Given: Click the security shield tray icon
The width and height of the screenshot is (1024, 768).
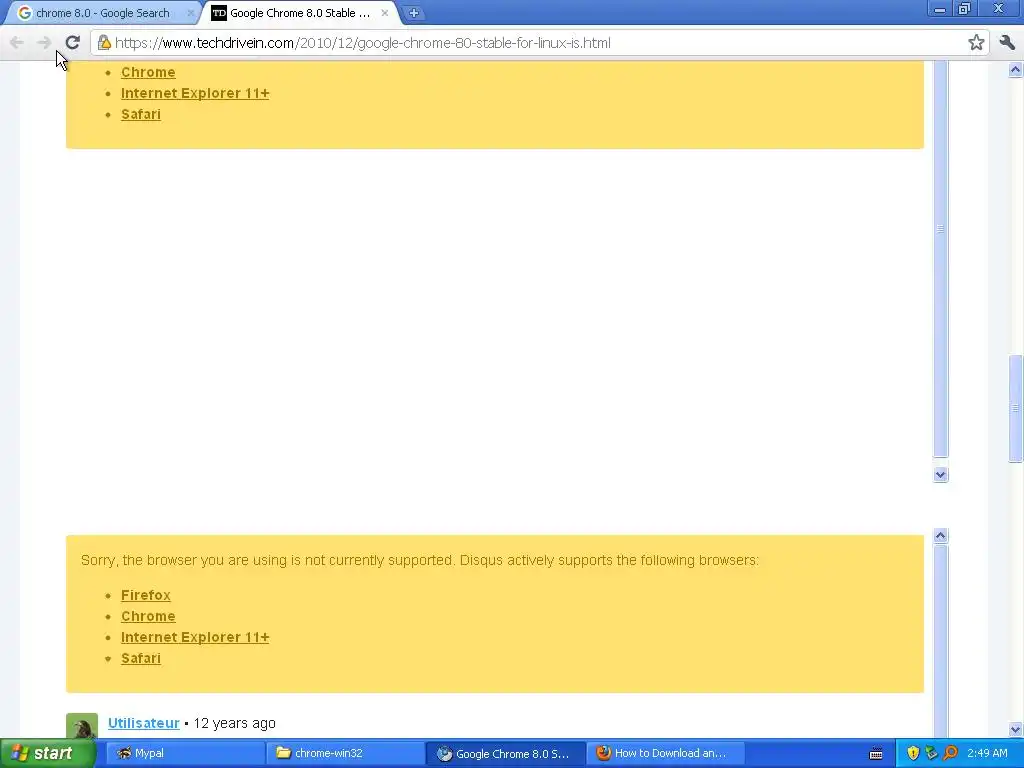Looking at the screenshot, I should [913, 754].
